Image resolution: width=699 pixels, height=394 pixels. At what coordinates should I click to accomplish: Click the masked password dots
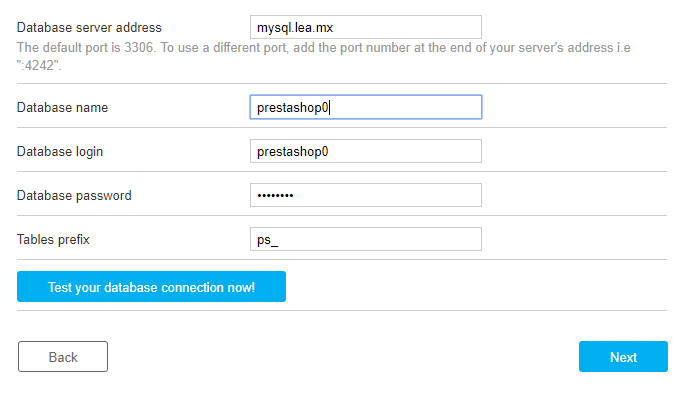click(275, 195)
